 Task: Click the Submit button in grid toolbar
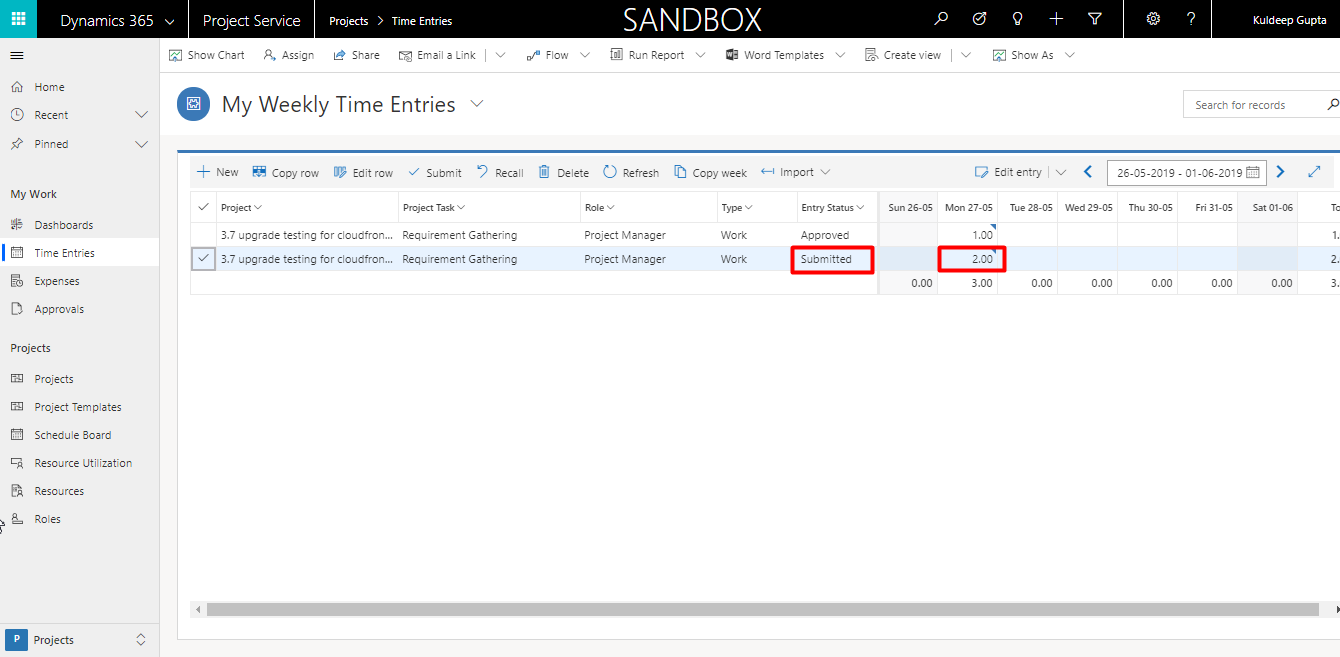pyautogui.click(x=434, y=172)
